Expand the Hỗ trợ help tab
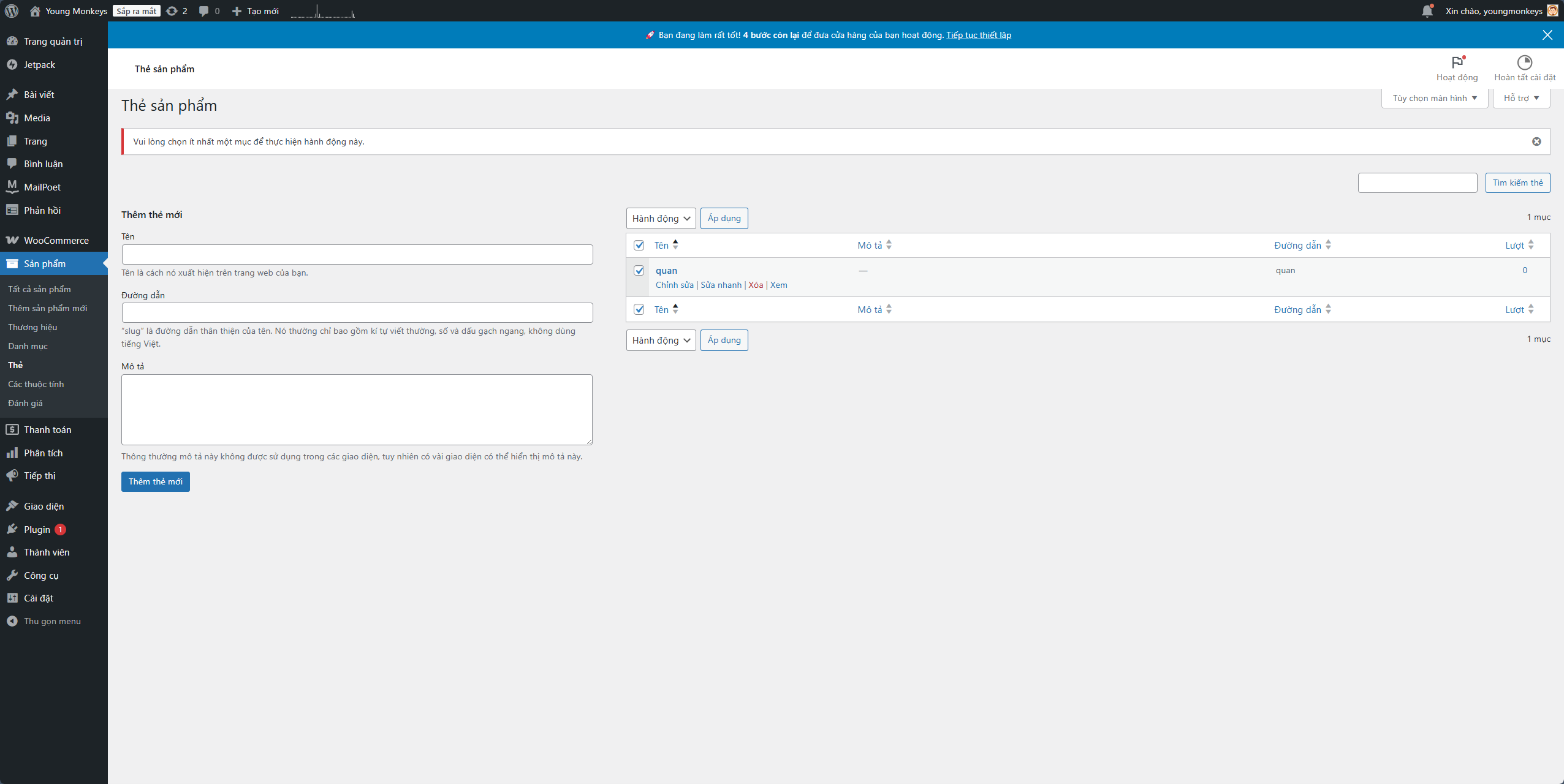The width and height of the screenshot is (1564, 784). [x=1520, y=98]
